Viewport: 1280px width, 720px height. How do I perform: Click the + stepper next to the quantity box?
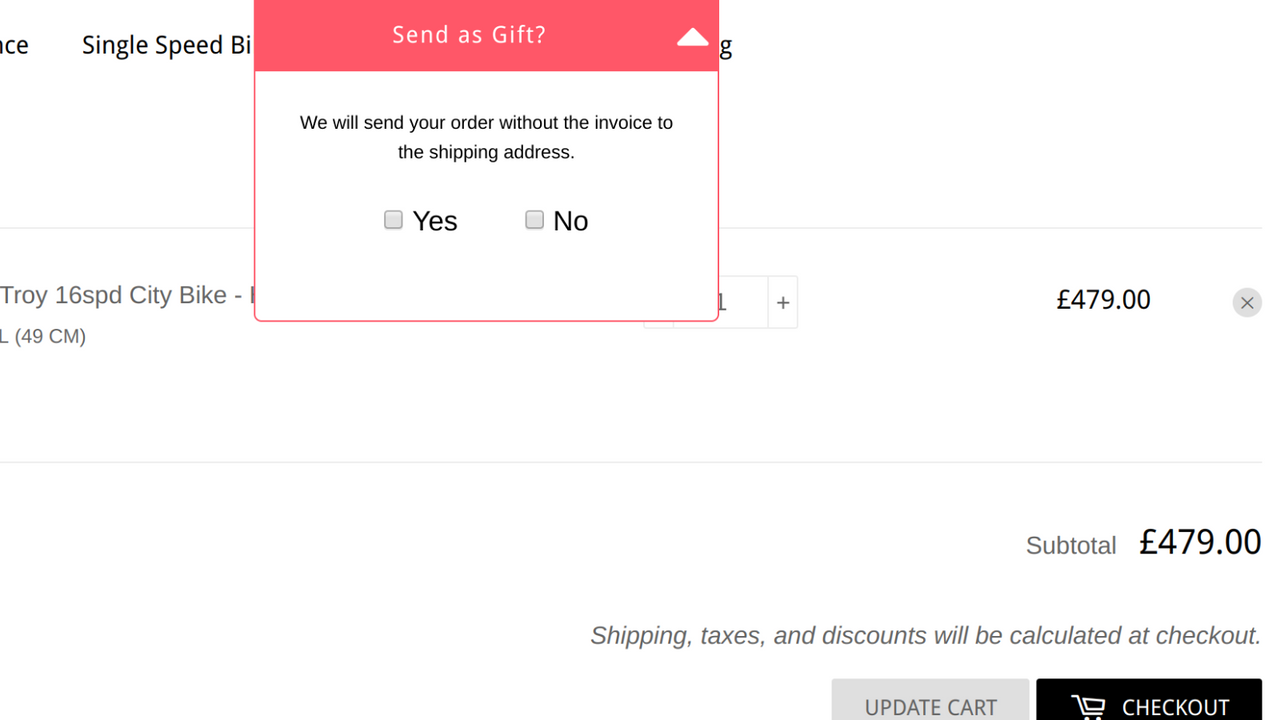pyautogui.click(x=783, y=302)
